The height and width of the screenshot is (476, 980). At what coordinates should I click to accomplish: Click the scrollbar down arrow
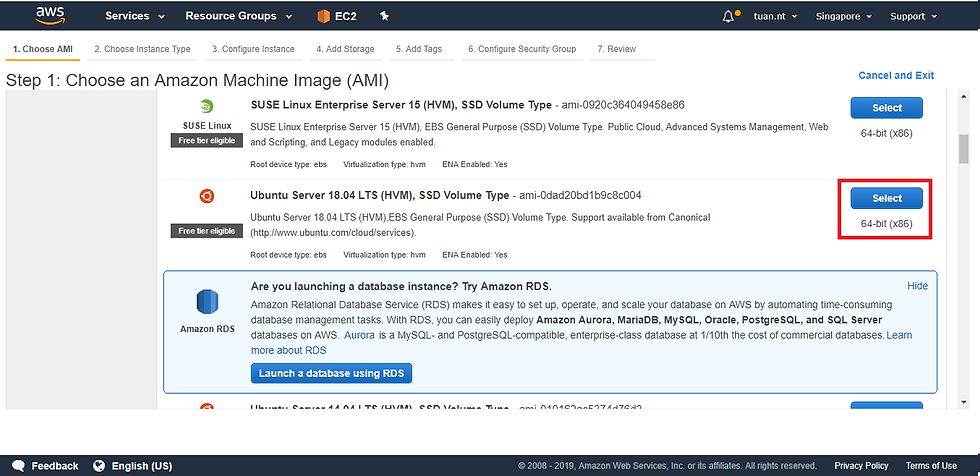tap(963, 402)
